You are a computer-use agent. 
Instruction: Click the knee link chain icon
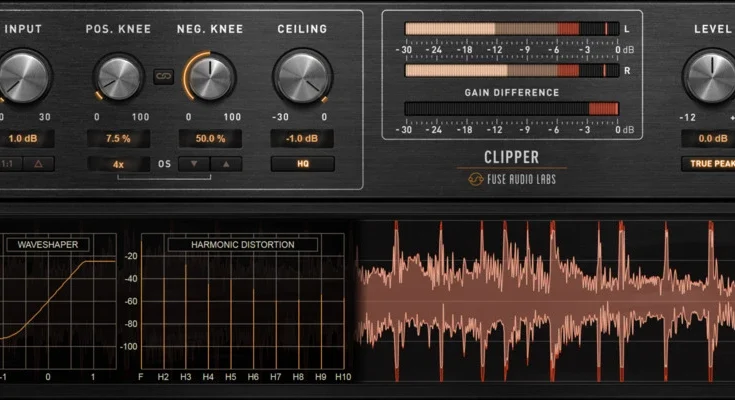[x=163, y=76]
